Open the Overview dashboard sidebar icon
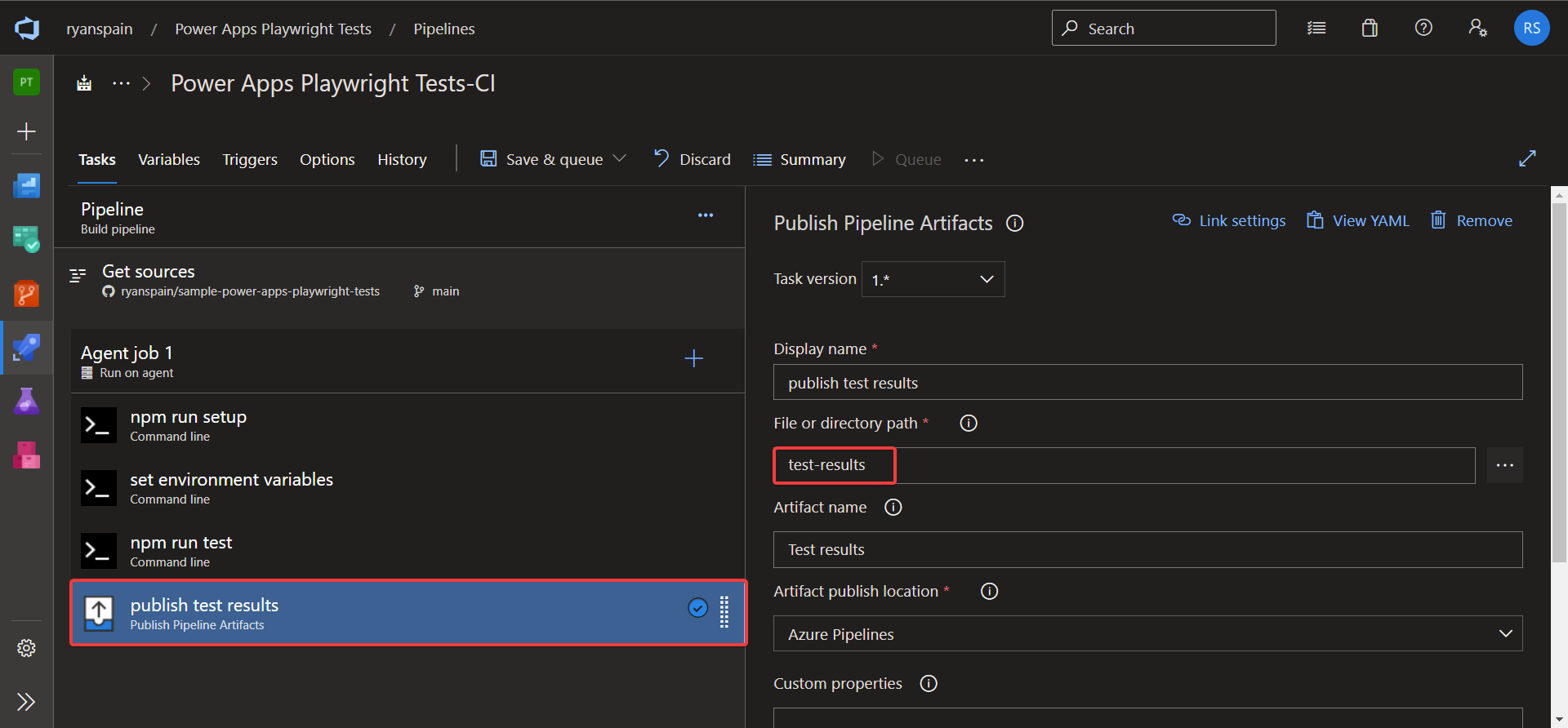The height and width of the screenshot is (728, 1568). click(27, 185)
